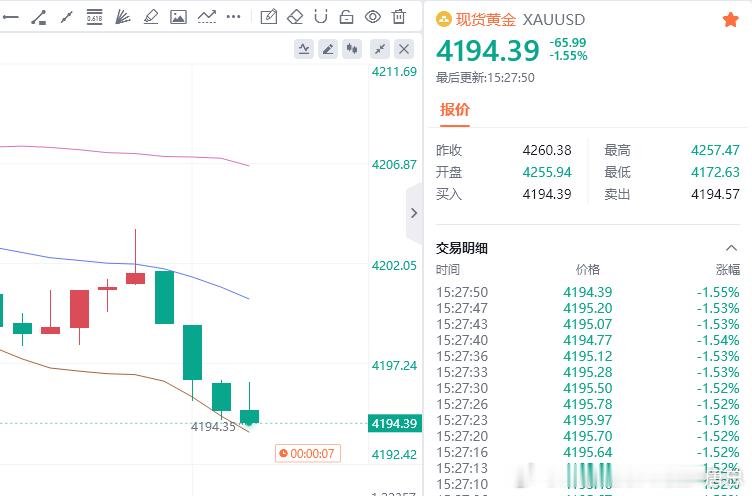Select the 15:27:47 trade row
The height and width of the screenshot is (496, 752).
point(588,308)
